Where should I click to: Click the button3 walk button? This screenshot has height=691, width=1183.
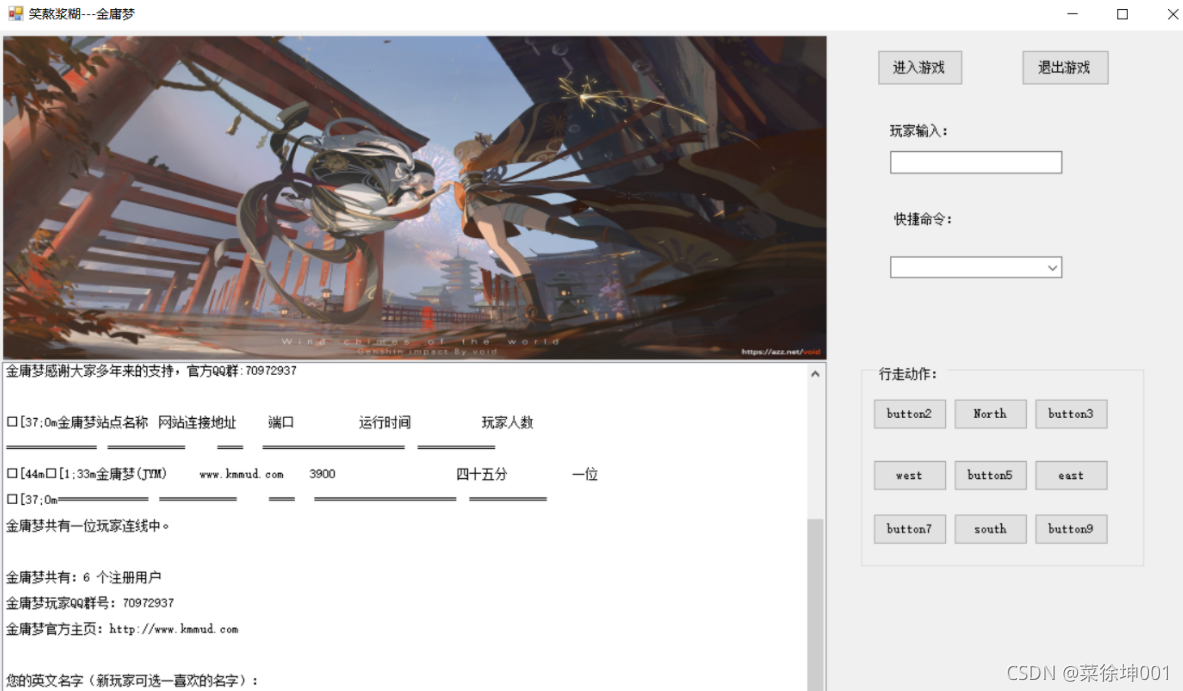pos(1071,414)
